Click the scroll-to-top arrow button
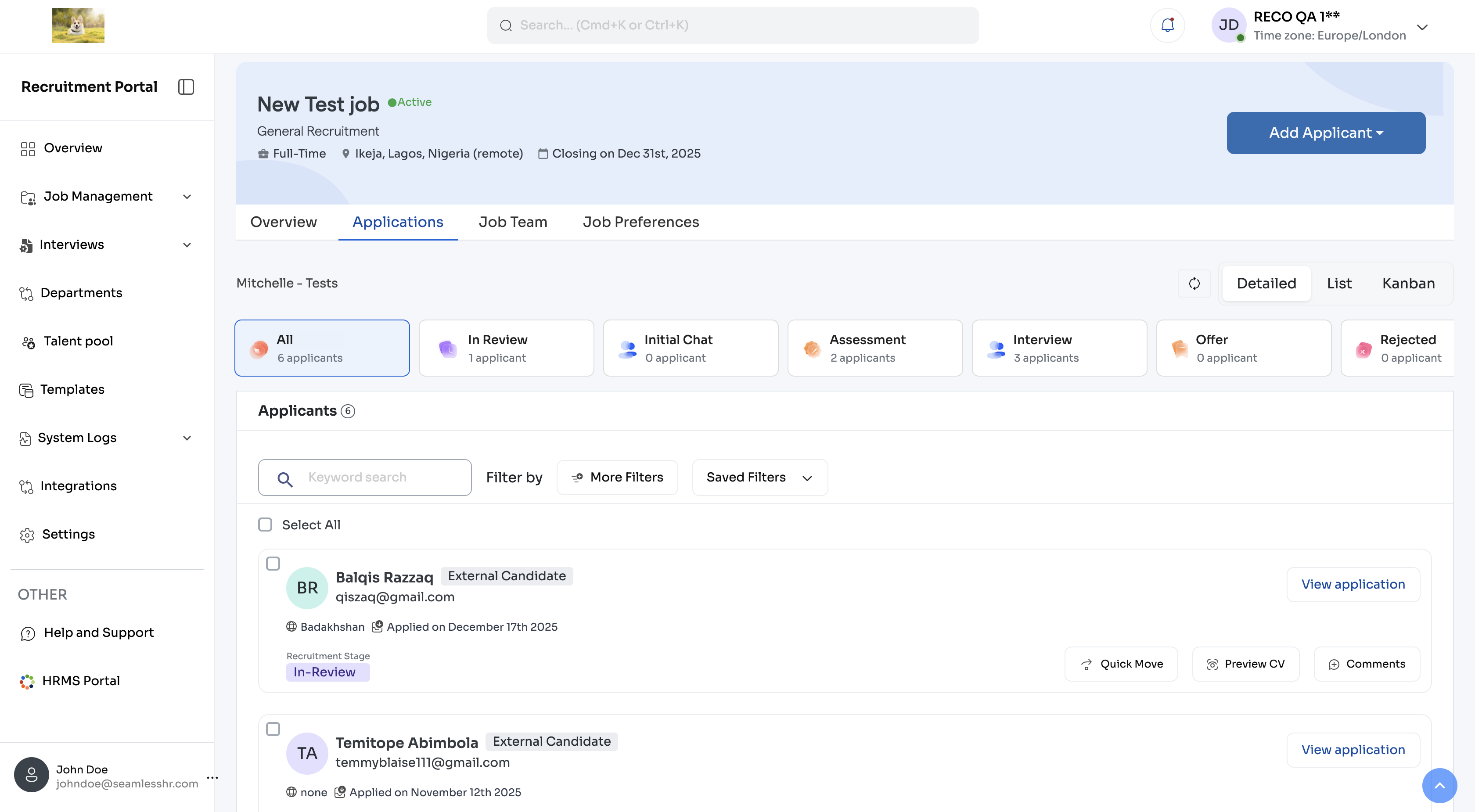Screen dimensions: 1475x812 point(1439,785)
